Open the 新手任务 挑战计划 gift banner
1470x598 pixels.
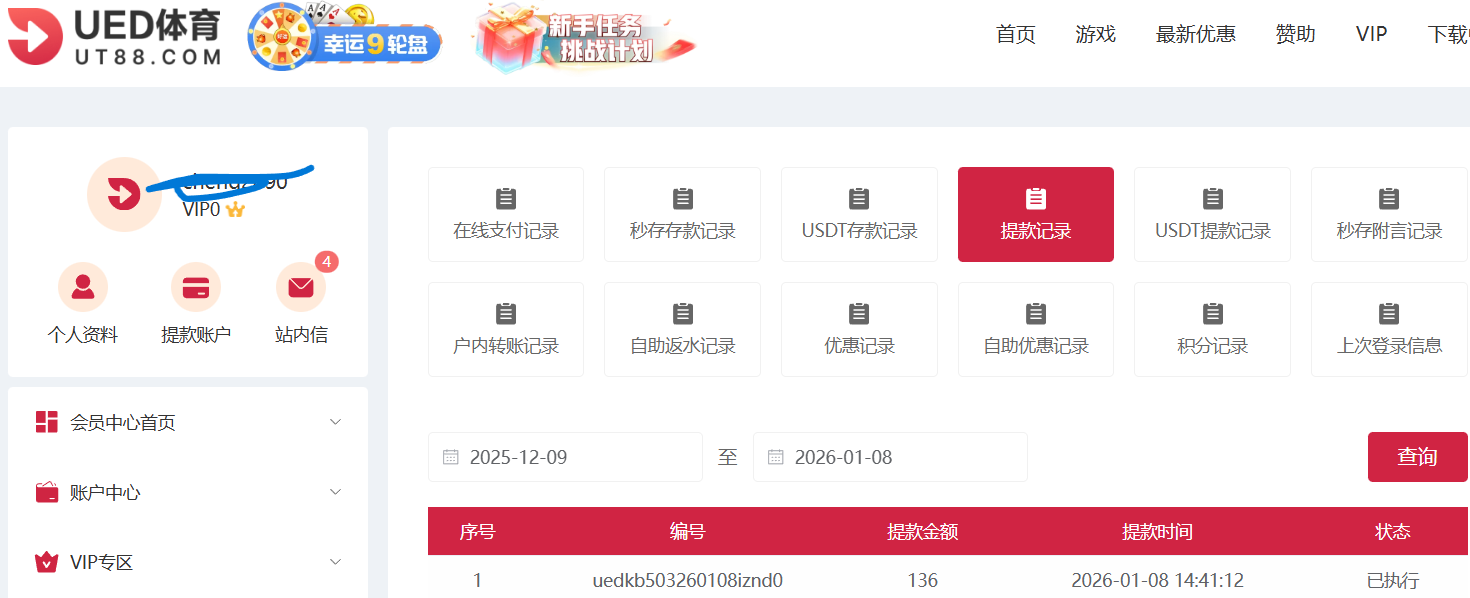point(583,40)
